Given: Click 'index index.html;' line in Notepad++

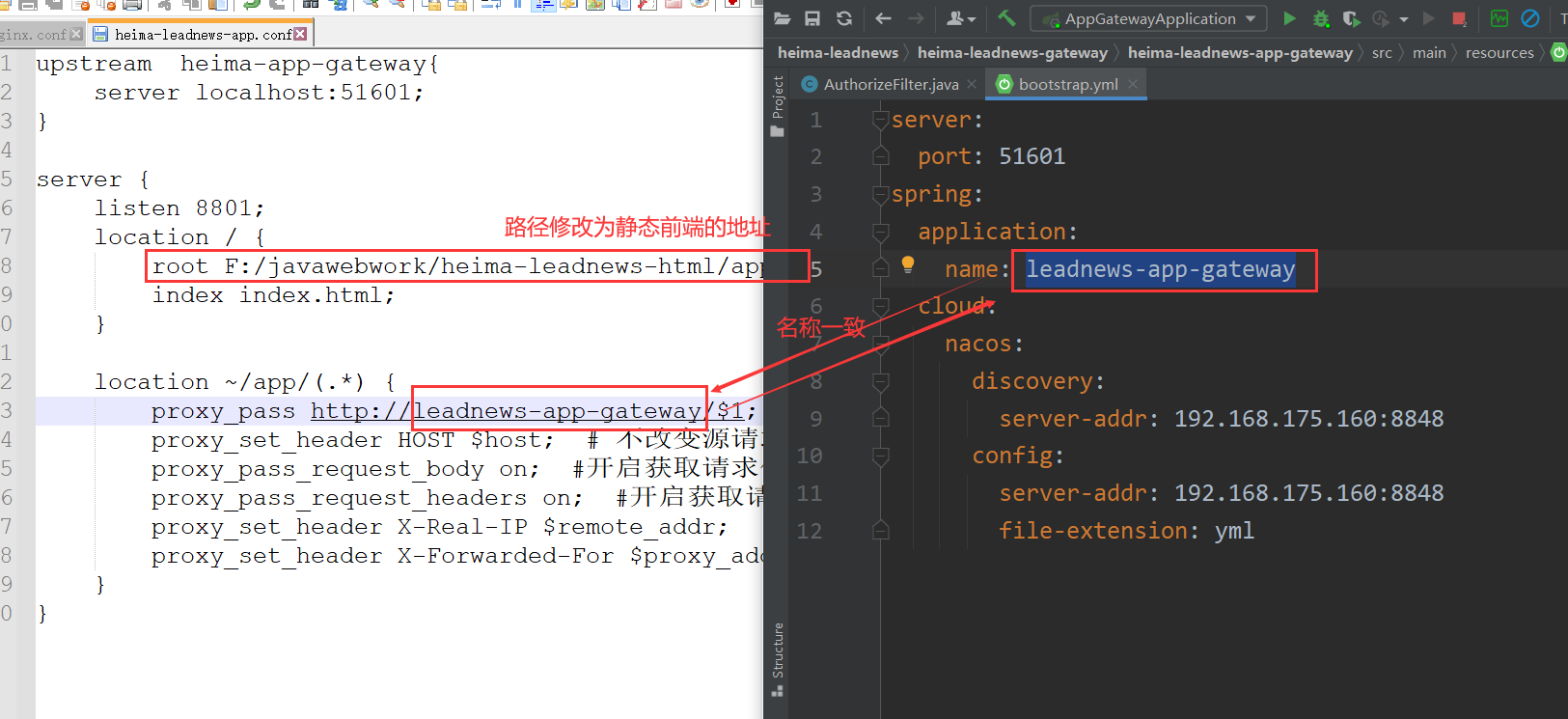Looking at the screenshot, I should [273, 295].
